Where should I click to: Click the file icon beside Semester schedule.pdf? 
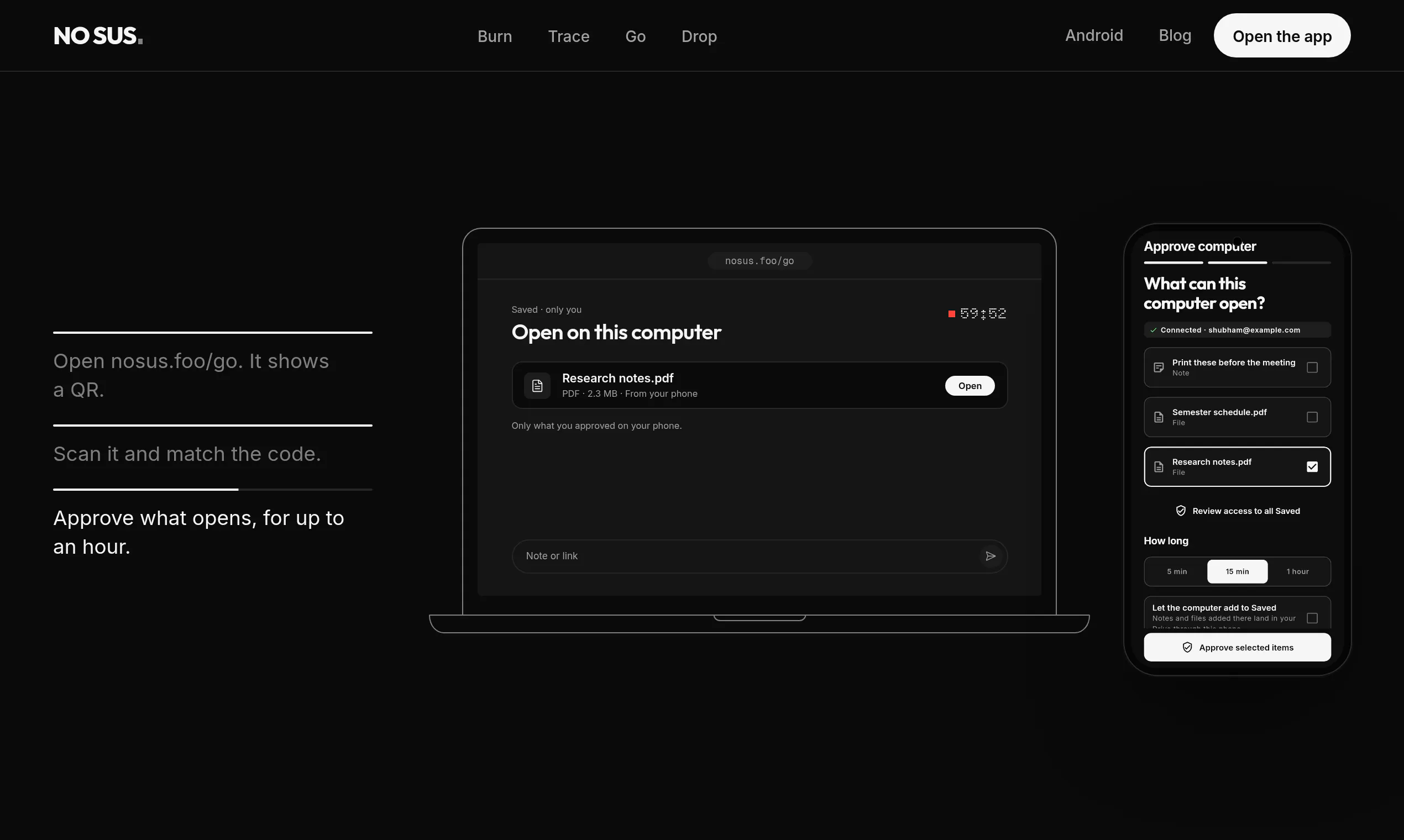pos(1159,417)
